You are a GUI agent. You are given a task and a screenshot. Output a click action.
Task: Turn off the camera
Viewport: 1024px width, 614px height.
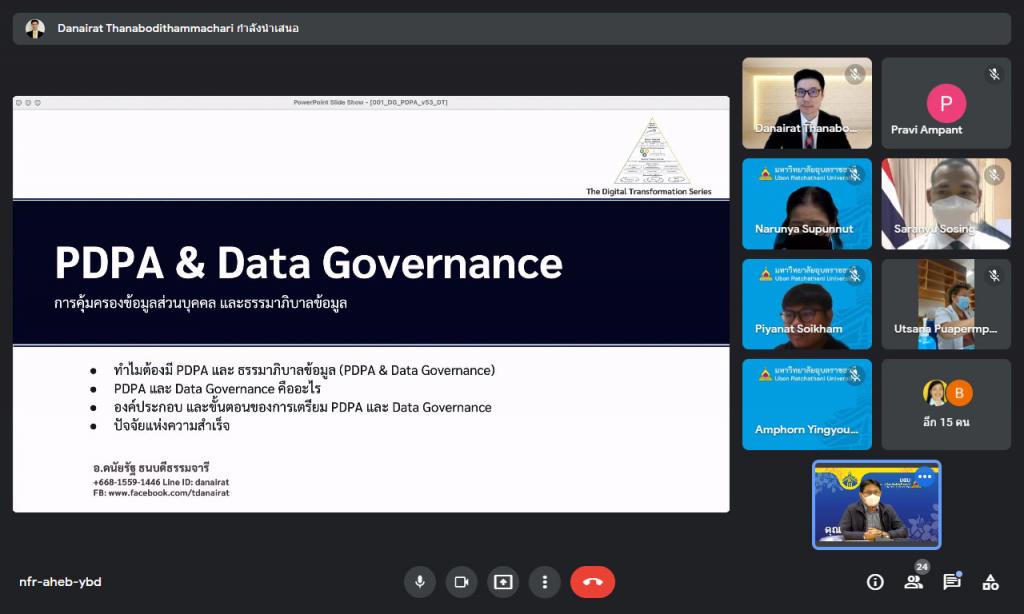pyautogui.click(x=461, y=582)
